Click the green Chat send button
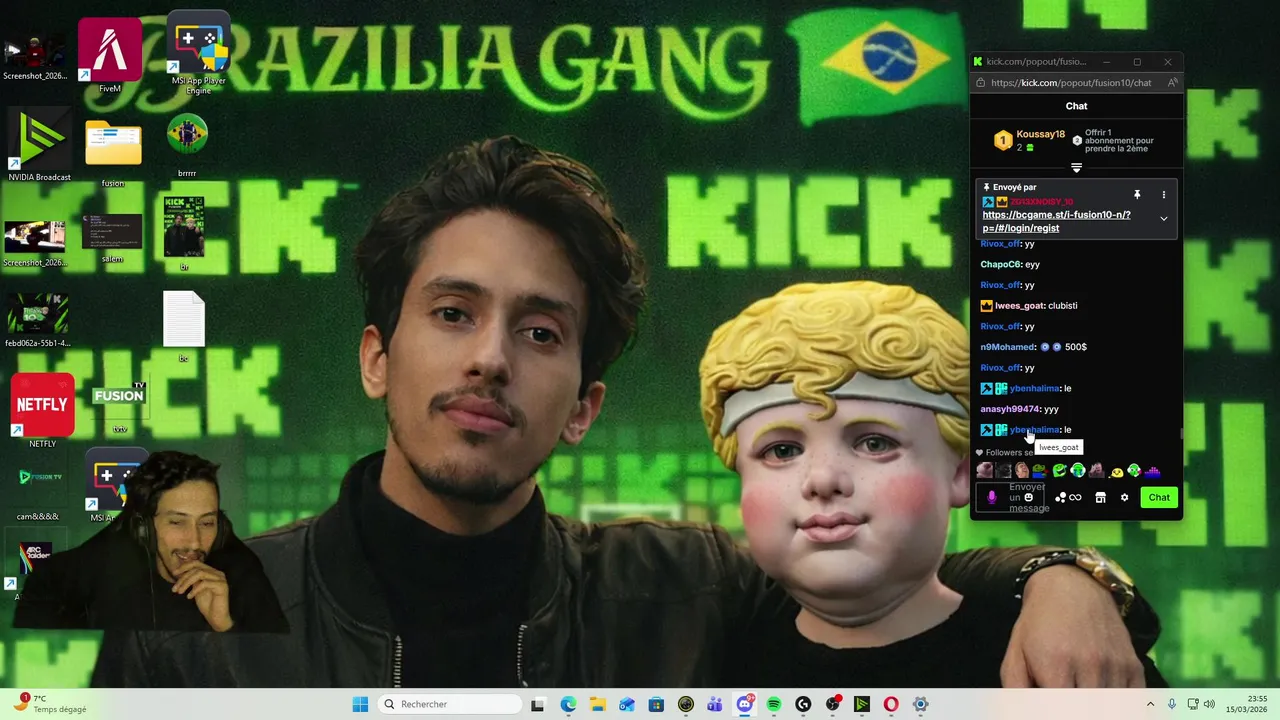This screenshot has height=720, width=1280. (1159, 497)
